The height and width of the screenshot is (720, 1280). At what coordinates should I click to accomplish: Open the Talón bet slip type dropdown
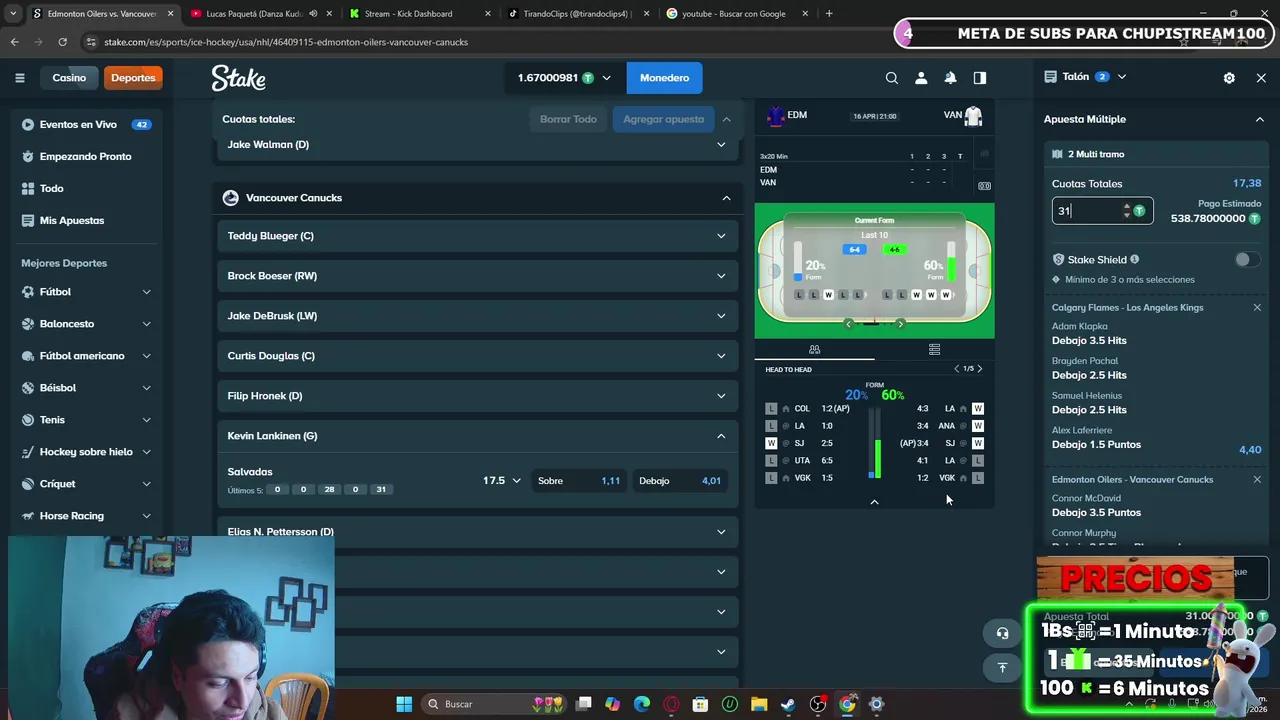point(1121,77)
